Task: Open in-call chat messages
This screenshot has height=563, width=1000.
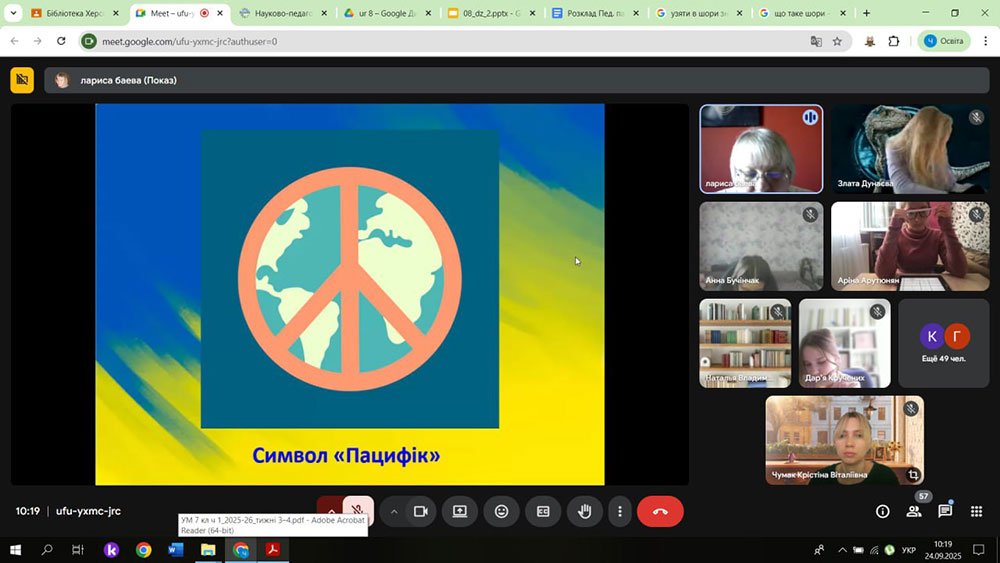Action: (945, 511)
